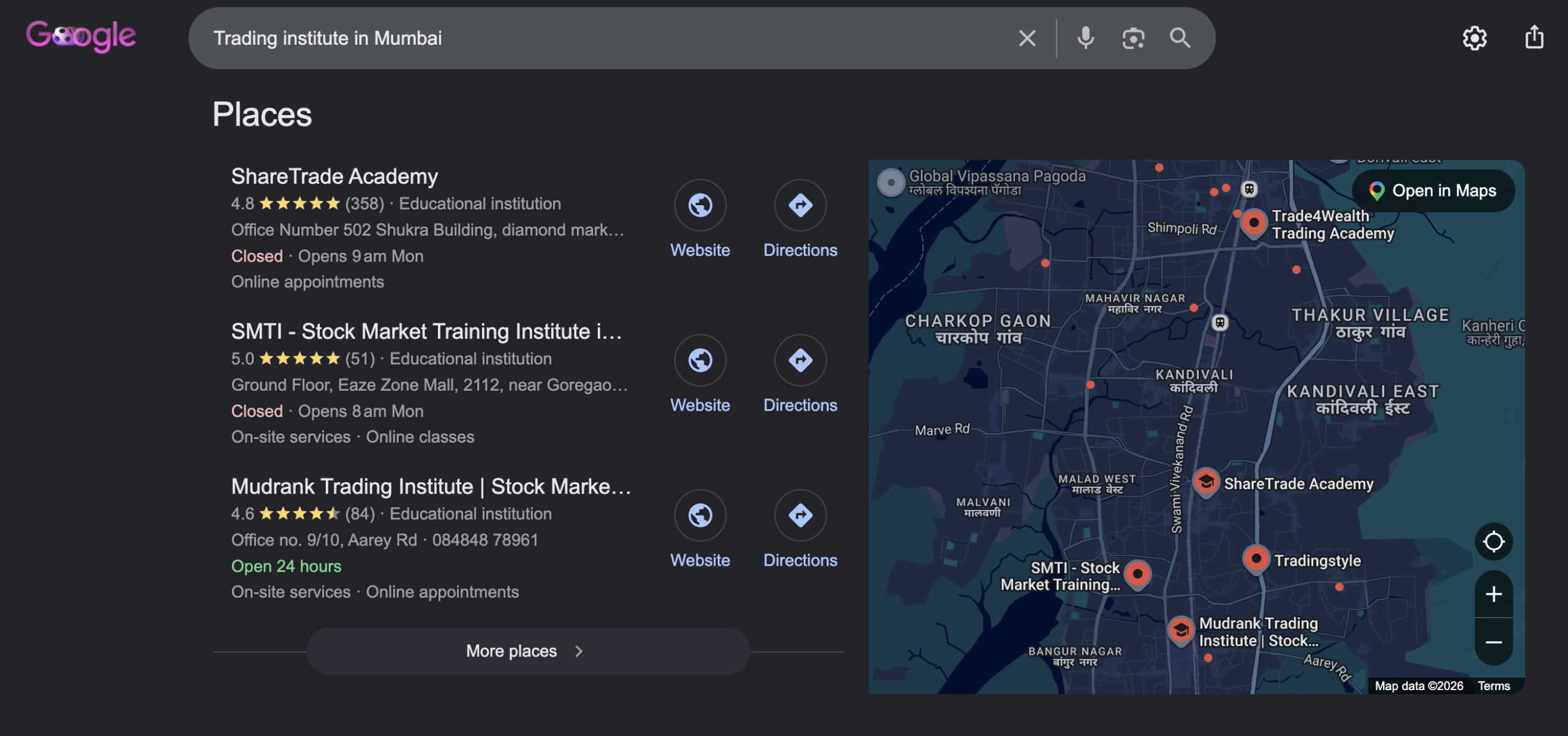
Task: Select Trade4Wealth Trading Academy map pin
Action: coord(1253,224)
